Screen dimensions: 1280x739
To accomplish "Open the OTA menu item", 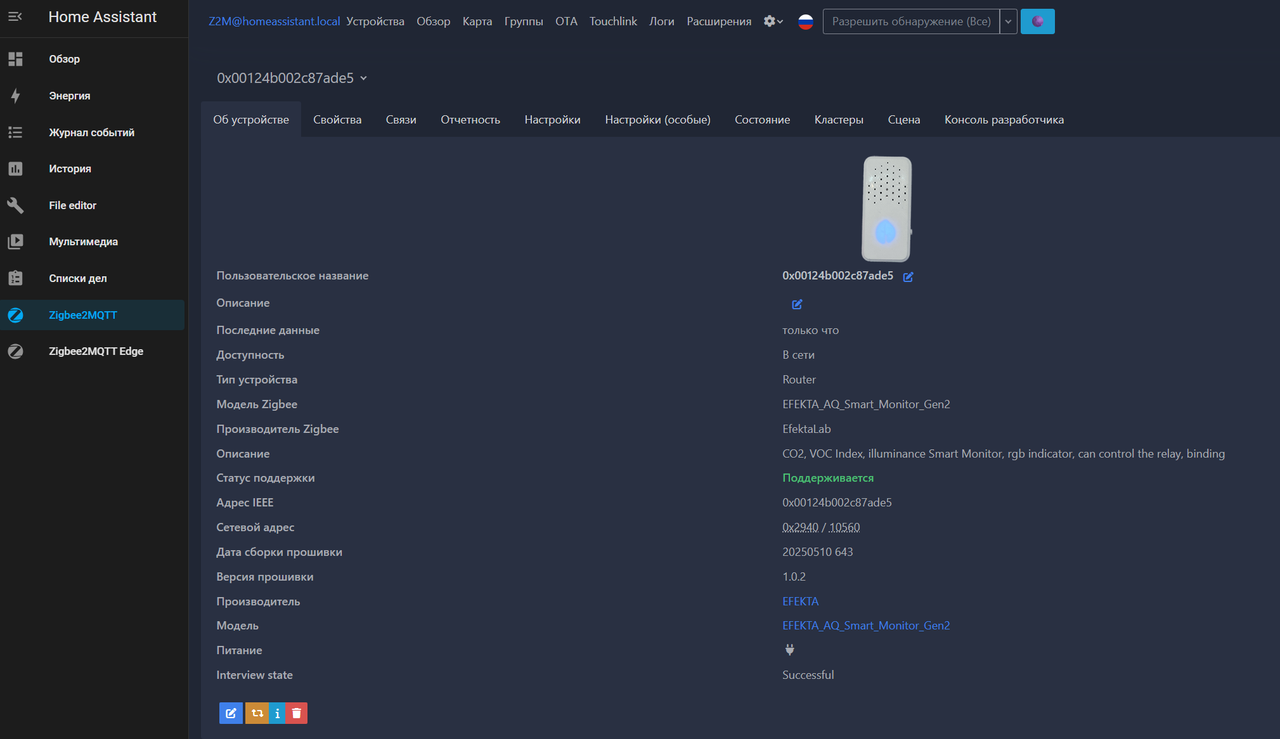I will tap(566, 21).
